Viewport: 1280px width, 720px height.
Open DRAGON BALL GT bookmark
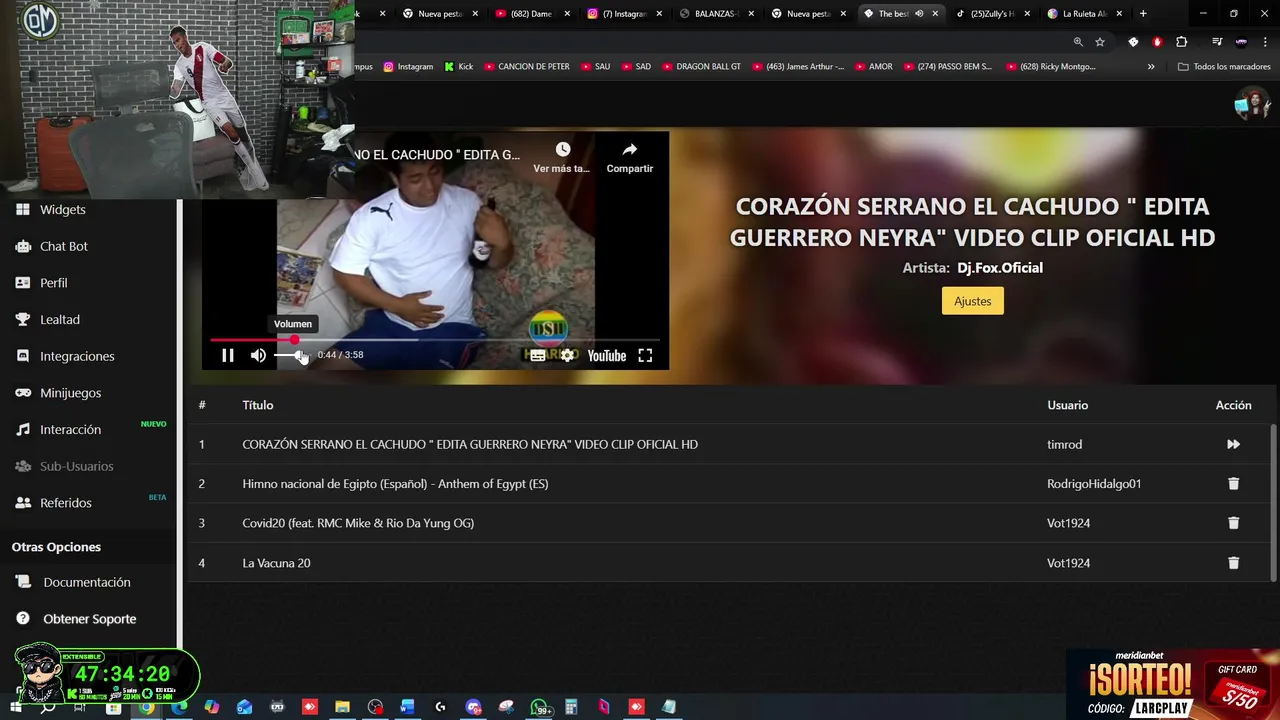[701, 67]
